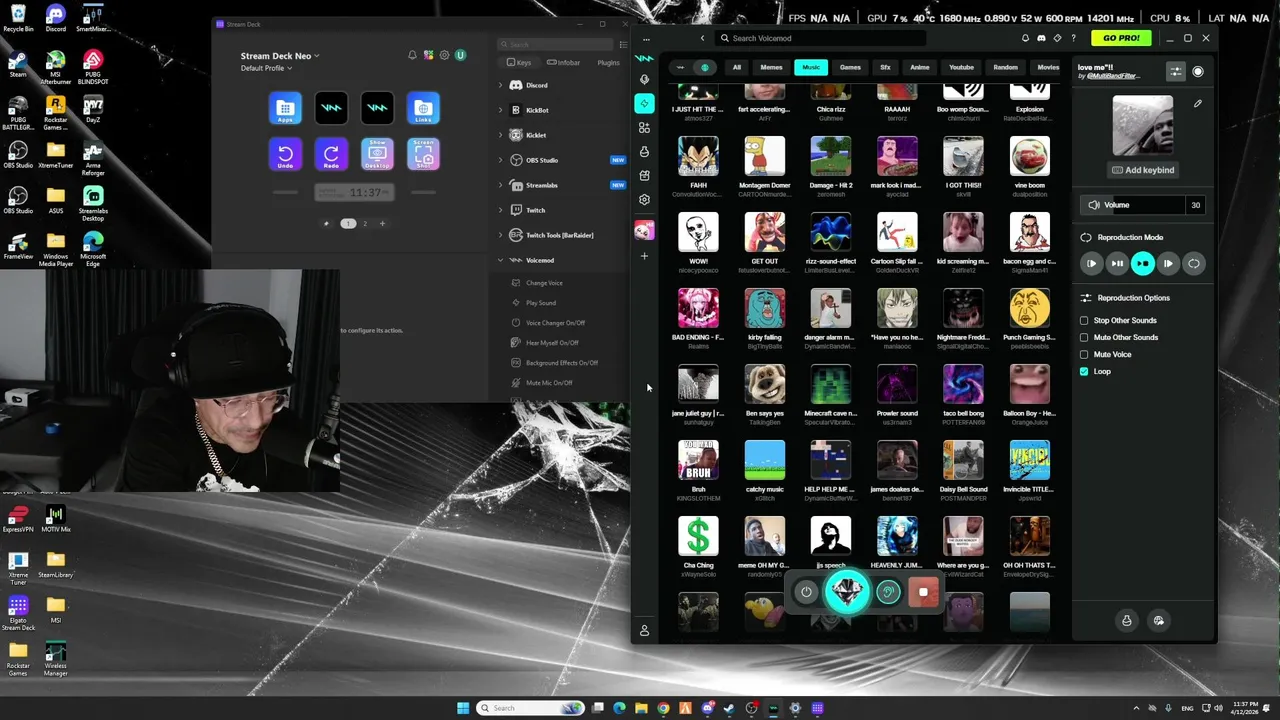Image resolution: width=1280 pixels, height=720 pixels.
Task: Open the Default Profile dropdown
Action: [x=267, y=68]
